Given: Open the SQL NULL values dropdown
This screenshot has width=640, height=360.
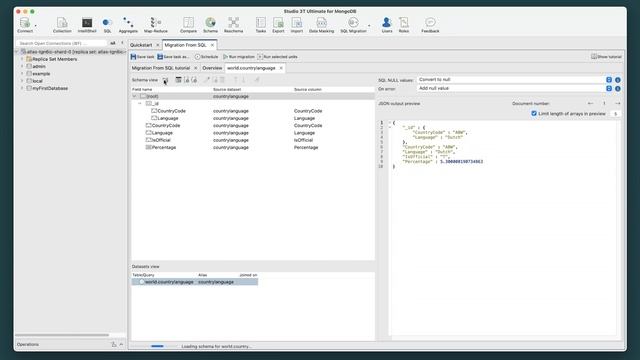Looking at the screenshot, I should (x=609, y=80).
